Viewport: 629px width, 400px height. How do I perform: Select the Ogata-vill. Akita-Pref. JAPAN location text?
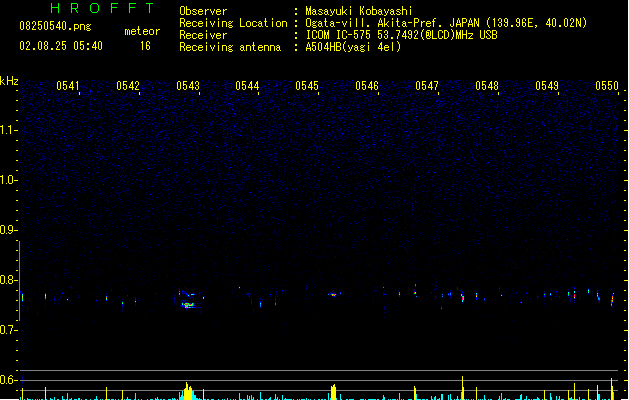(446, 23)
